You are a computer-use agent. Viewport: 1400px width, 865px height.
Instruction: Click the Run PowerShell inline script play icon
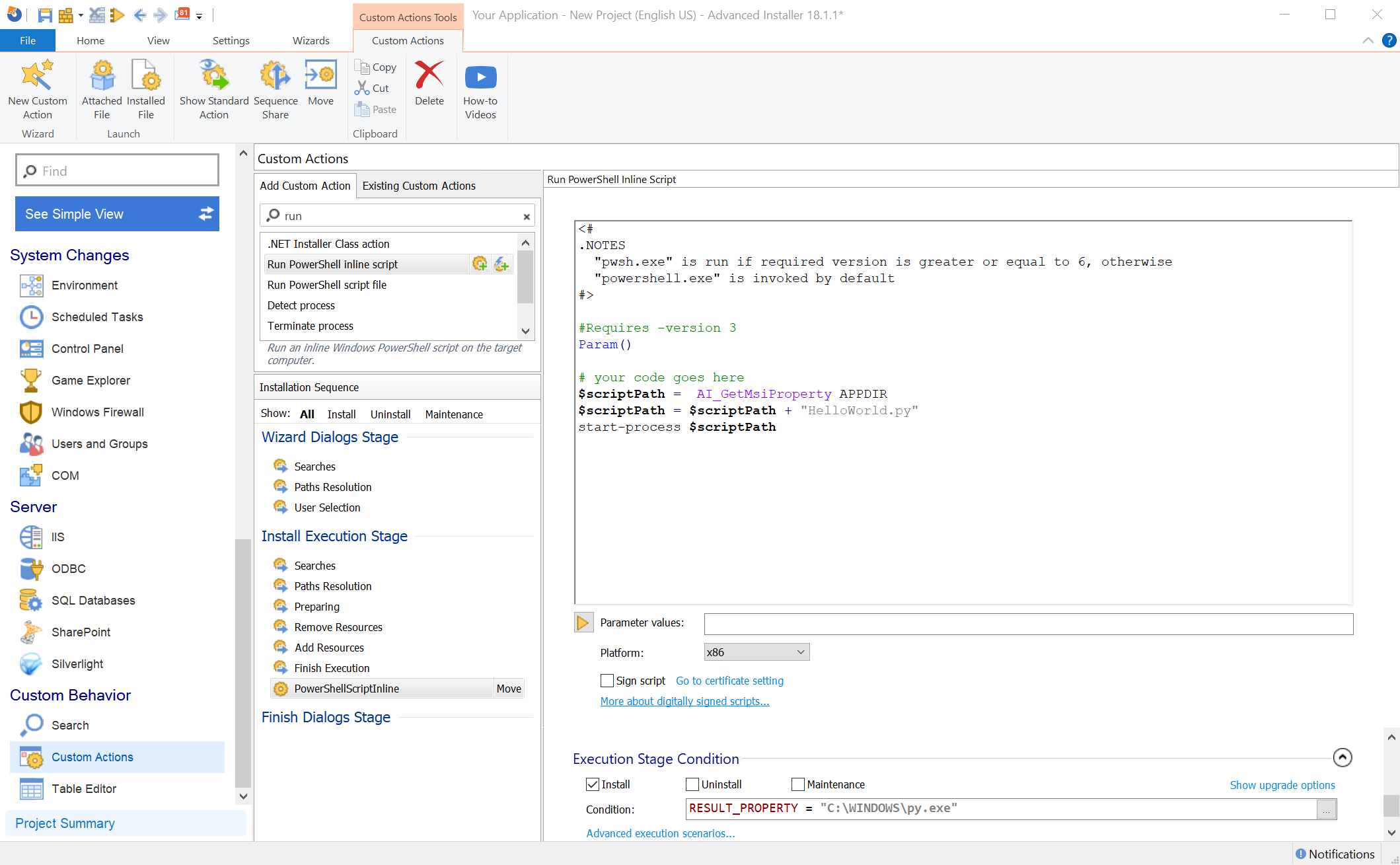coord(583,622)
